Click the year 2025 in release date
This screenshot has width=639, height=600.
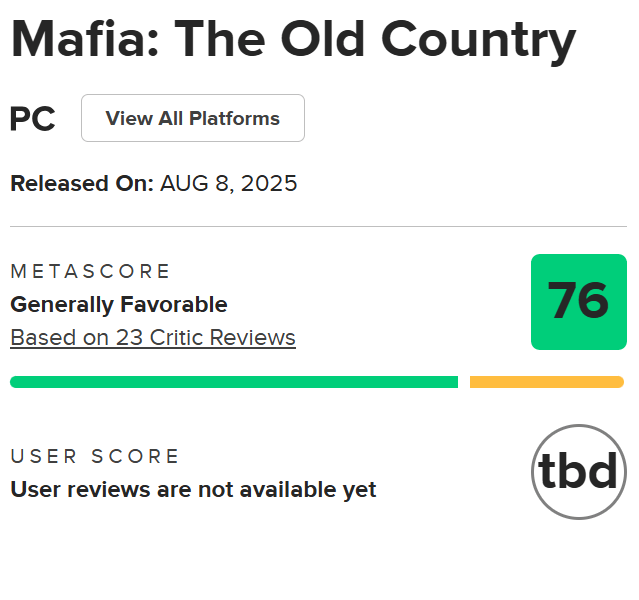pos(269,183)
